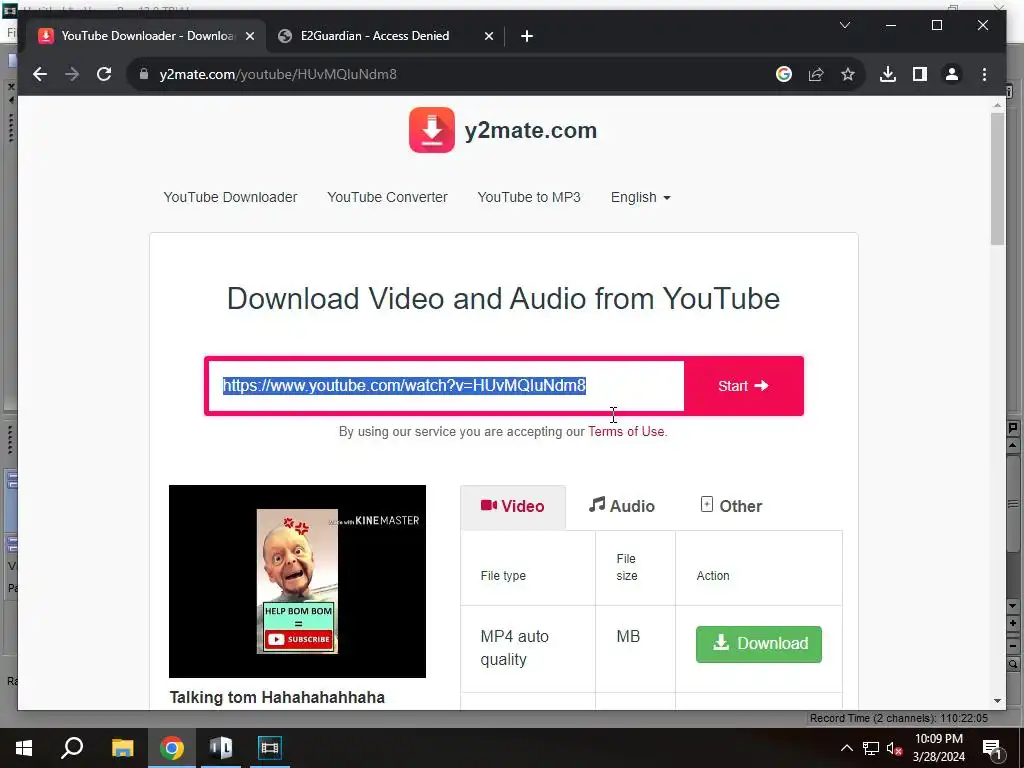Click the network tray icon
This screenshot has height=768, width=1024.
click(871, 748)
